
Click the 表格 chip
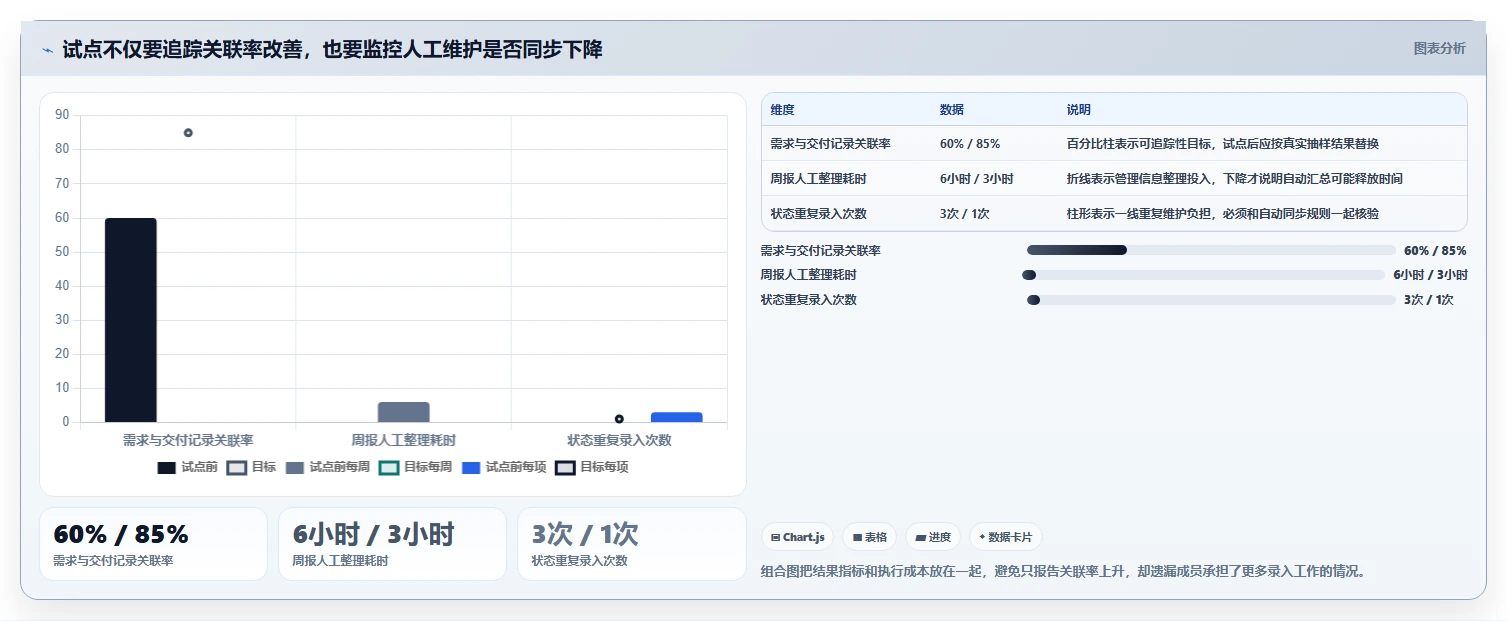(x=869, y=537)
